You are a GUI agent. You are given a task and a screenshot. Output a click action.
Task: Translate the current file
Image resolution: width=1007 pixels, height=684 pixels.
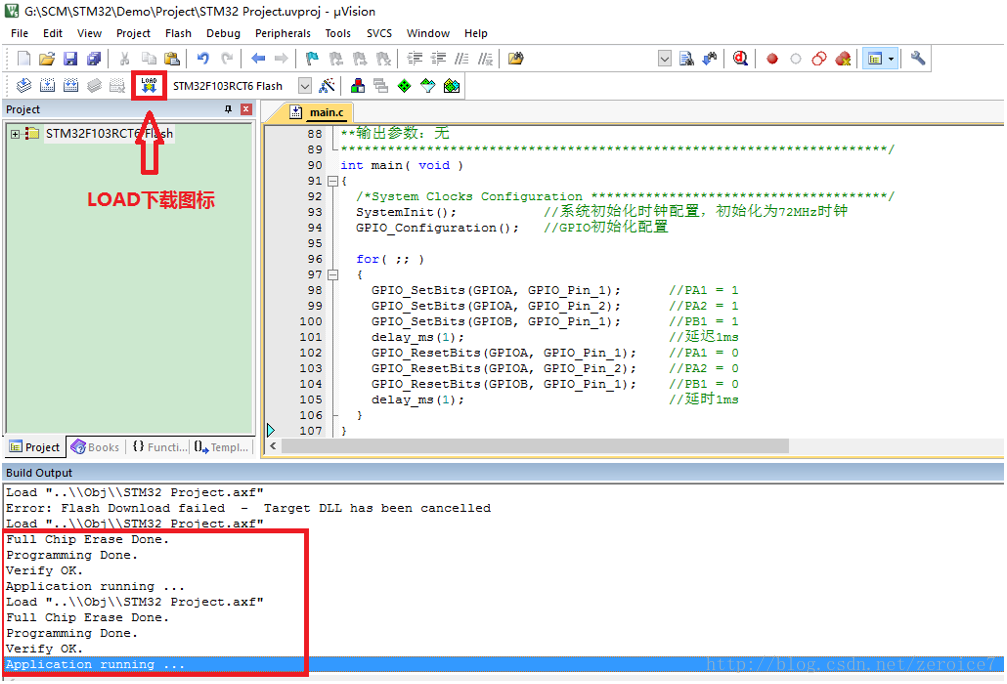[x=24, y=85]
